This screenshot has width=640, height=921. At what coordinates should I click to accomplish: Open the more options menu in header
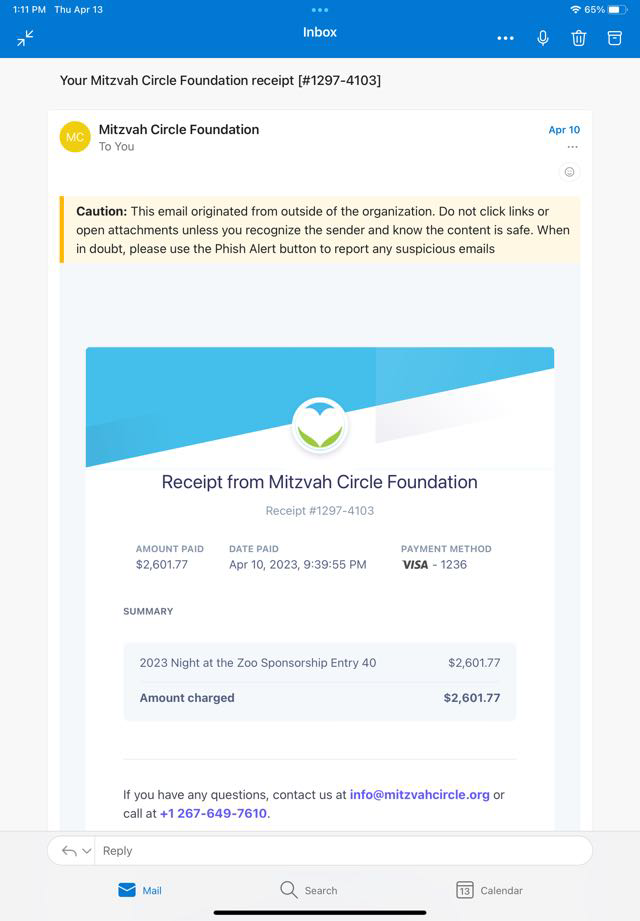[x=505, y=38]
